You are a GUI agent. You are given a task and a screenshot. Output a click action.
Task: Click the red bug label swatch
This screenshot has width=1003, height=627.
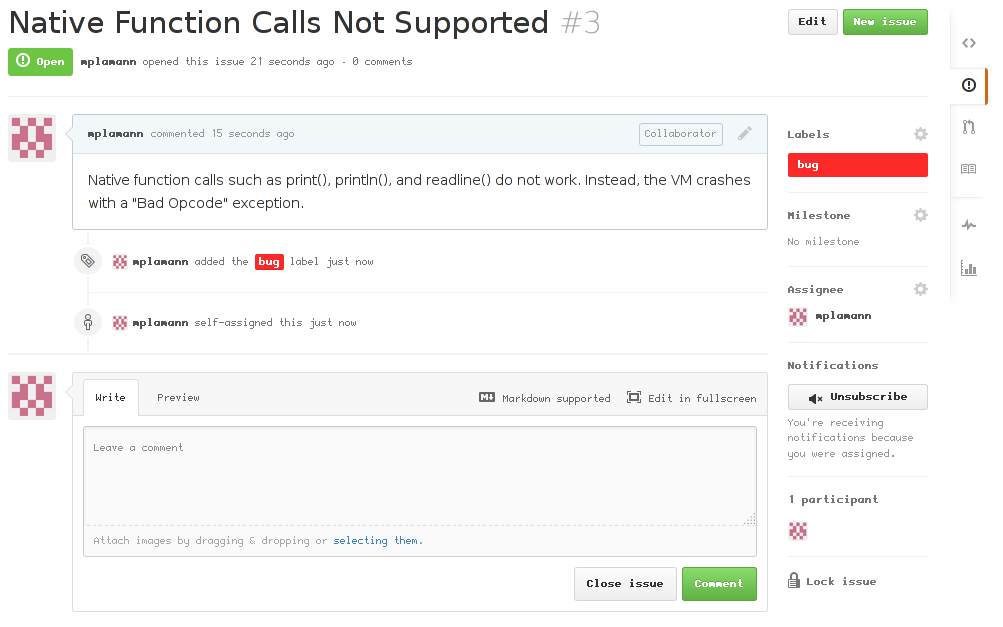[857, 165]
